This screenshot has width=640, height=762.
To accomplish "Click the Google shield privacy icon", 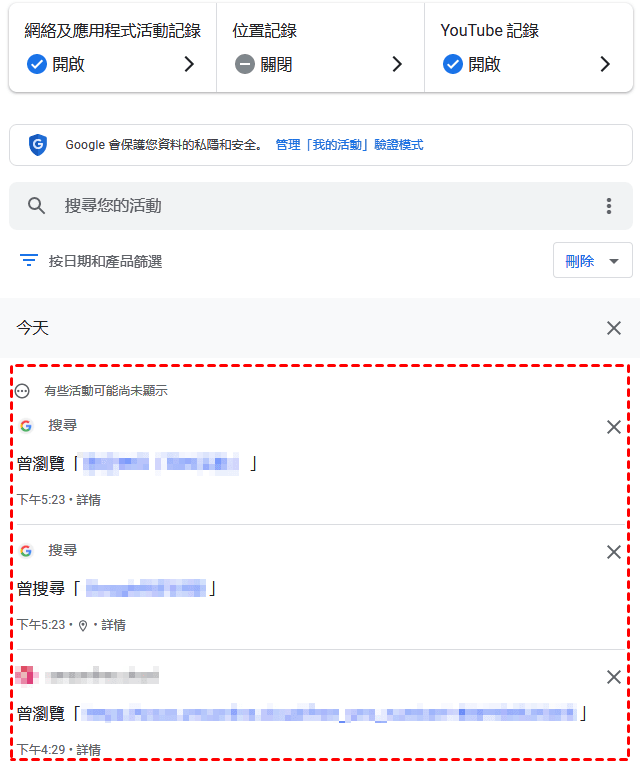I will (x=38, y=145).
